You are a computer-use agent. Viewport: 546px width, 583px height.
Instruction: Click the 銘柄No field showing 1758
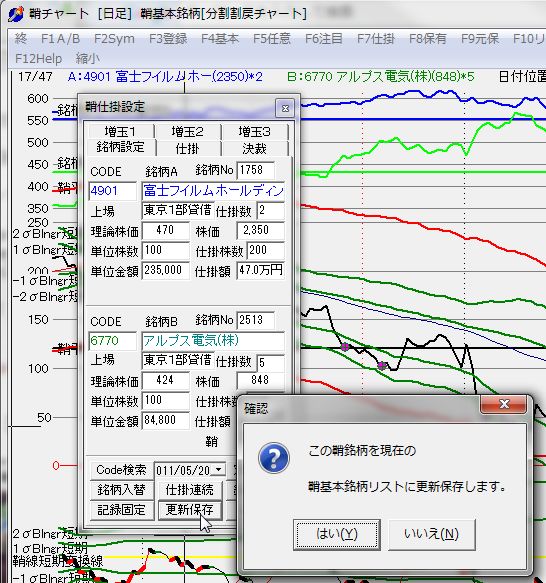[256, 170]
